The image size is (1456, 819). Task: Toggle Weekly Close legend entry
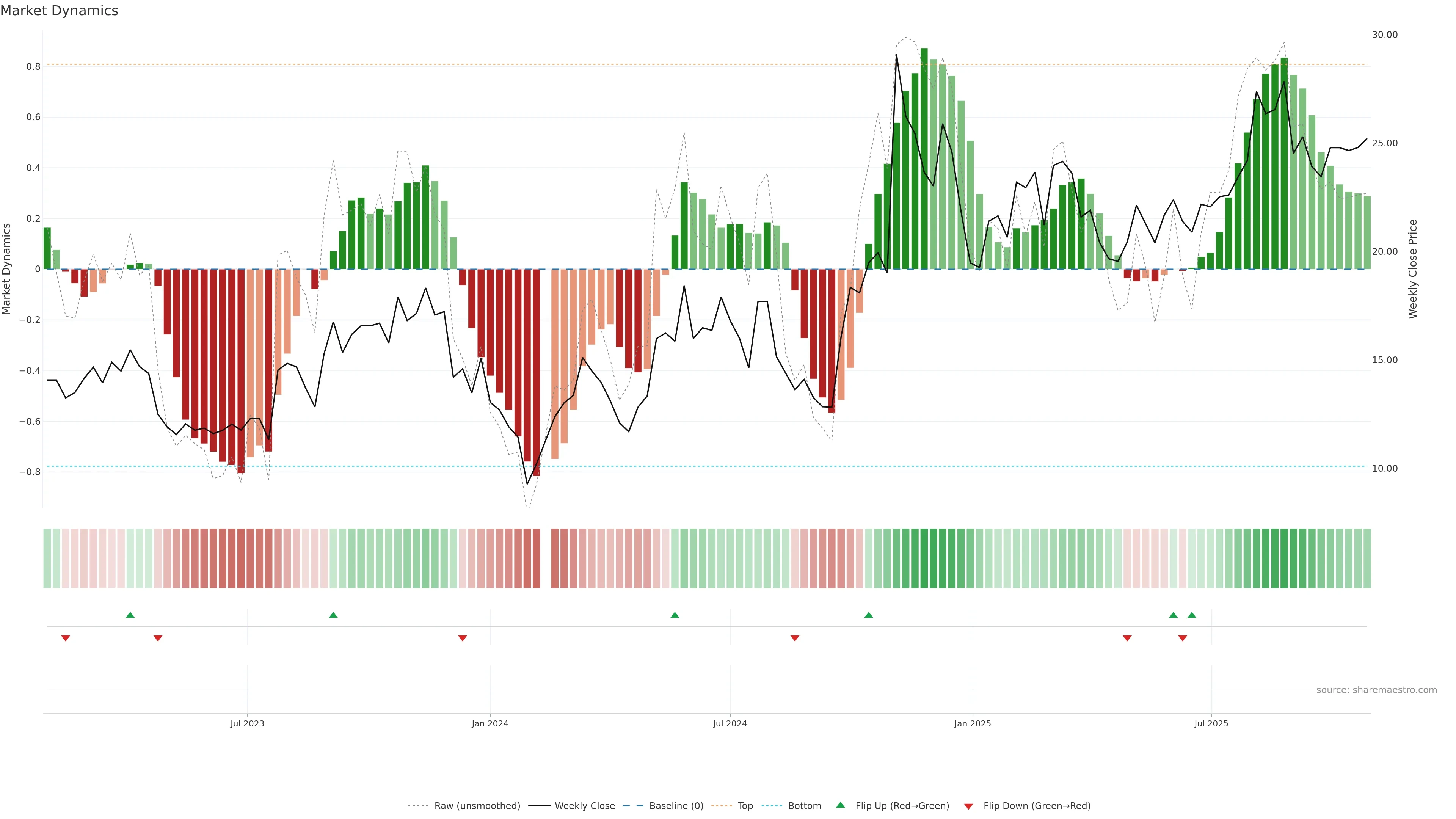coord(584,806)
